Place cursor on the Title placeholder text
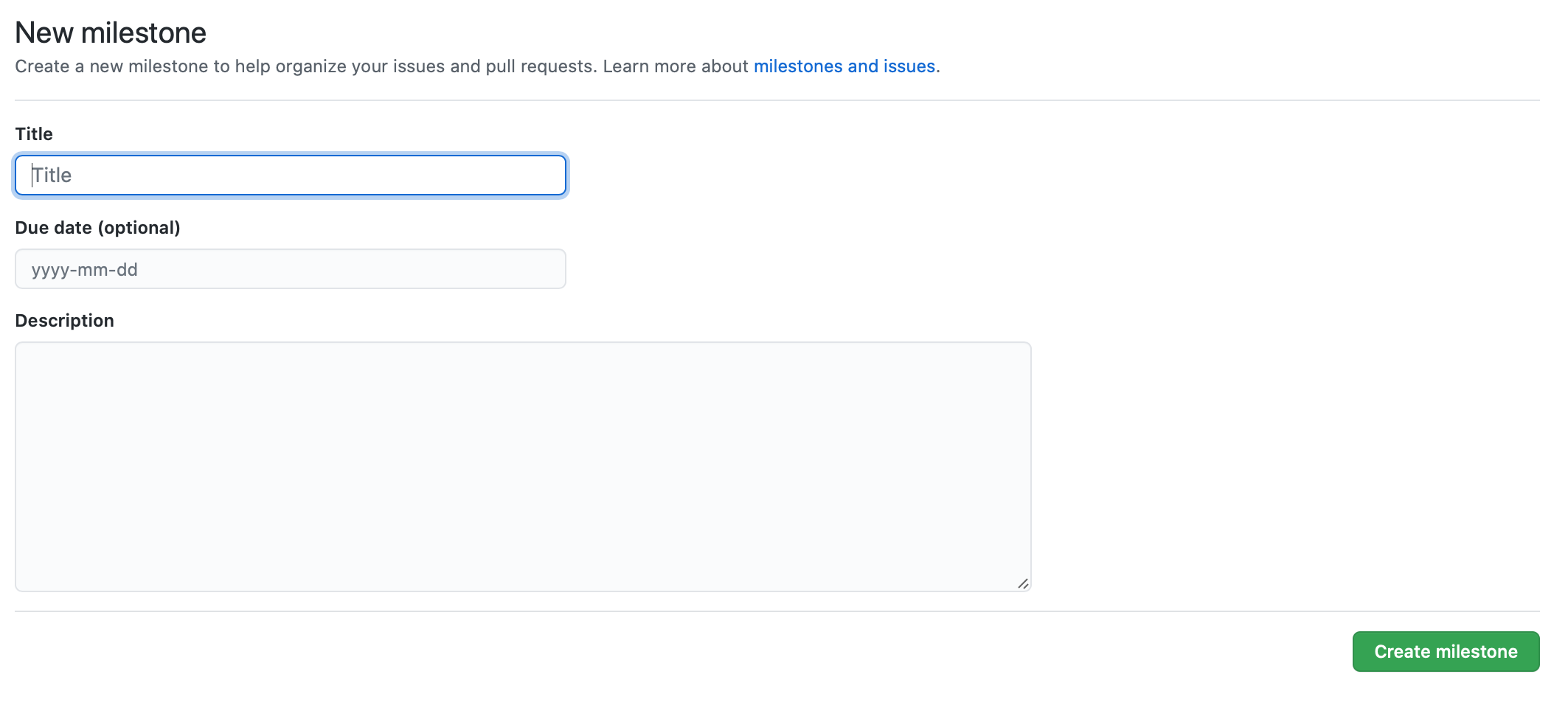Image resolution: width=1568 pixels, height=705 pixels. (x=52, y=176)
